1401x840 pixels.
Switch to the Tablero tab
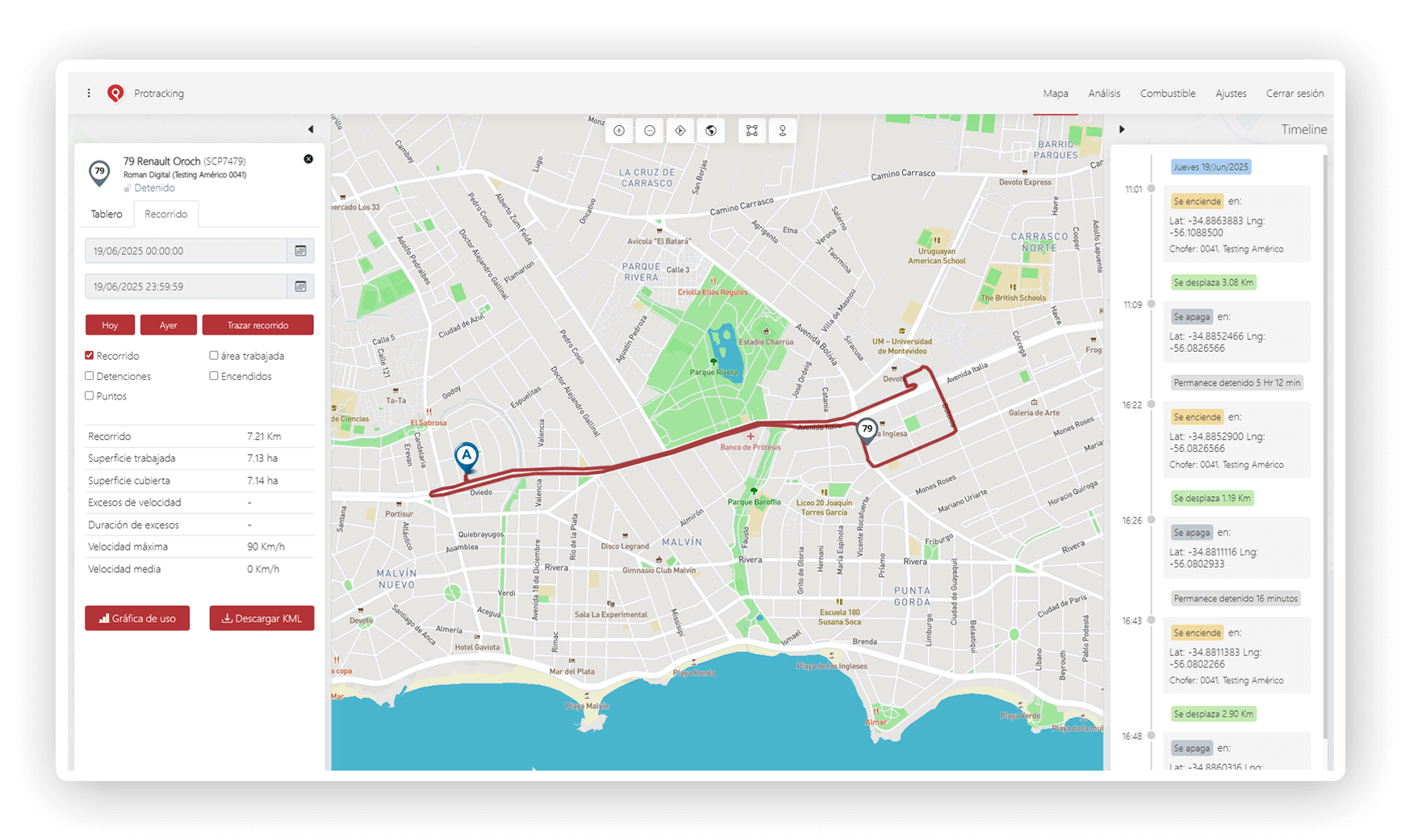(x=107, y=214)
